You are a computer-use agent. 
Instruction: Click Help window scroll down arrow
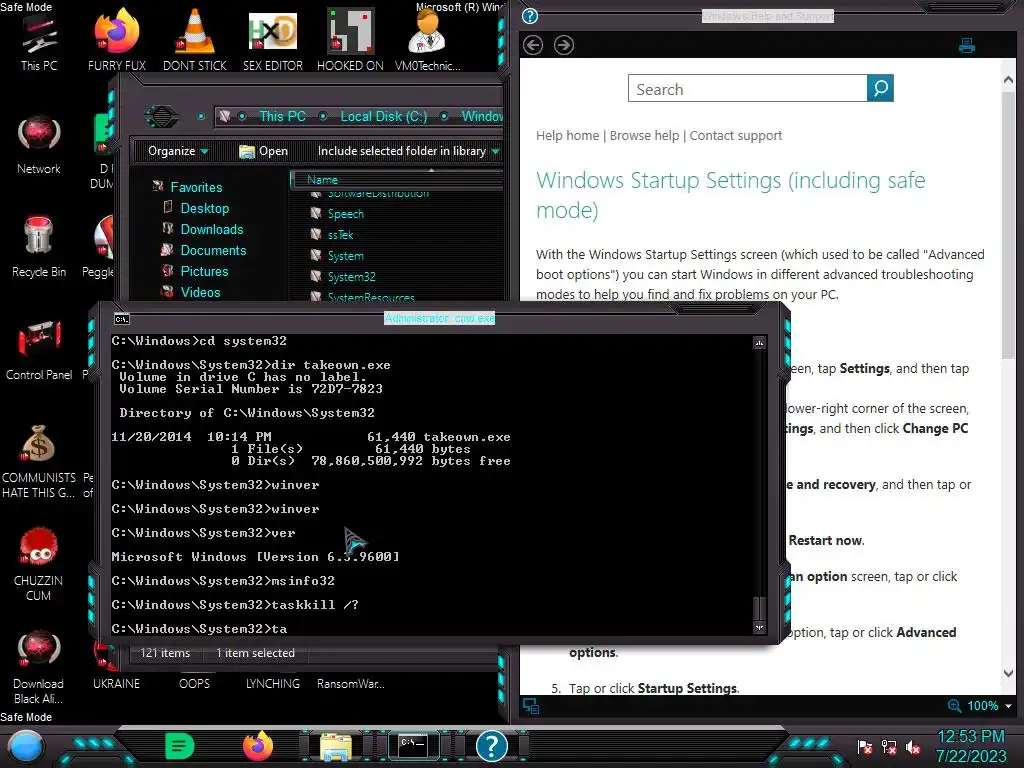(x=1008, y=673)
